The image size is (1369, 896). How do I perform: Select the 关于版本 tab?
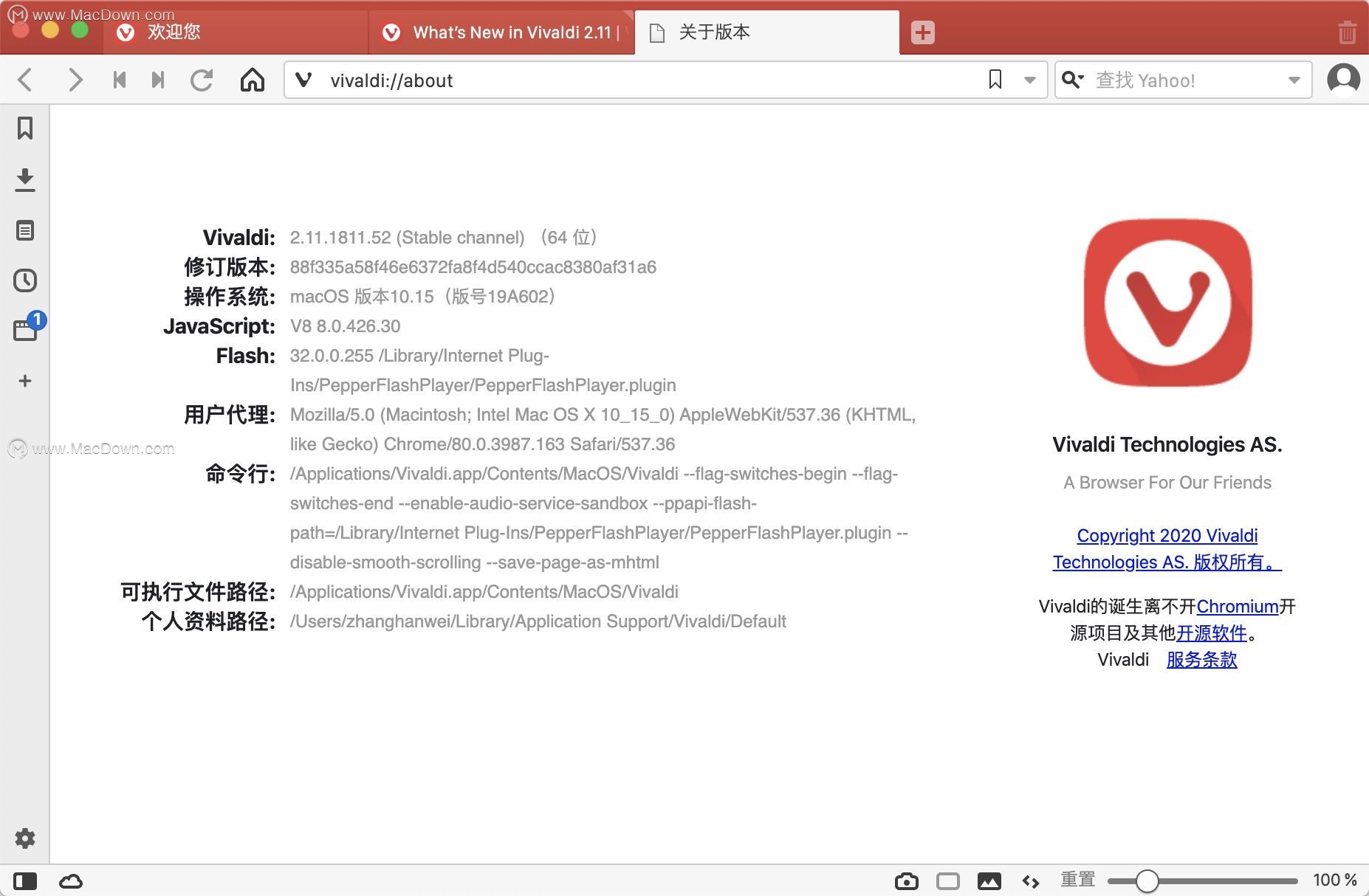(x=766, y=32)
